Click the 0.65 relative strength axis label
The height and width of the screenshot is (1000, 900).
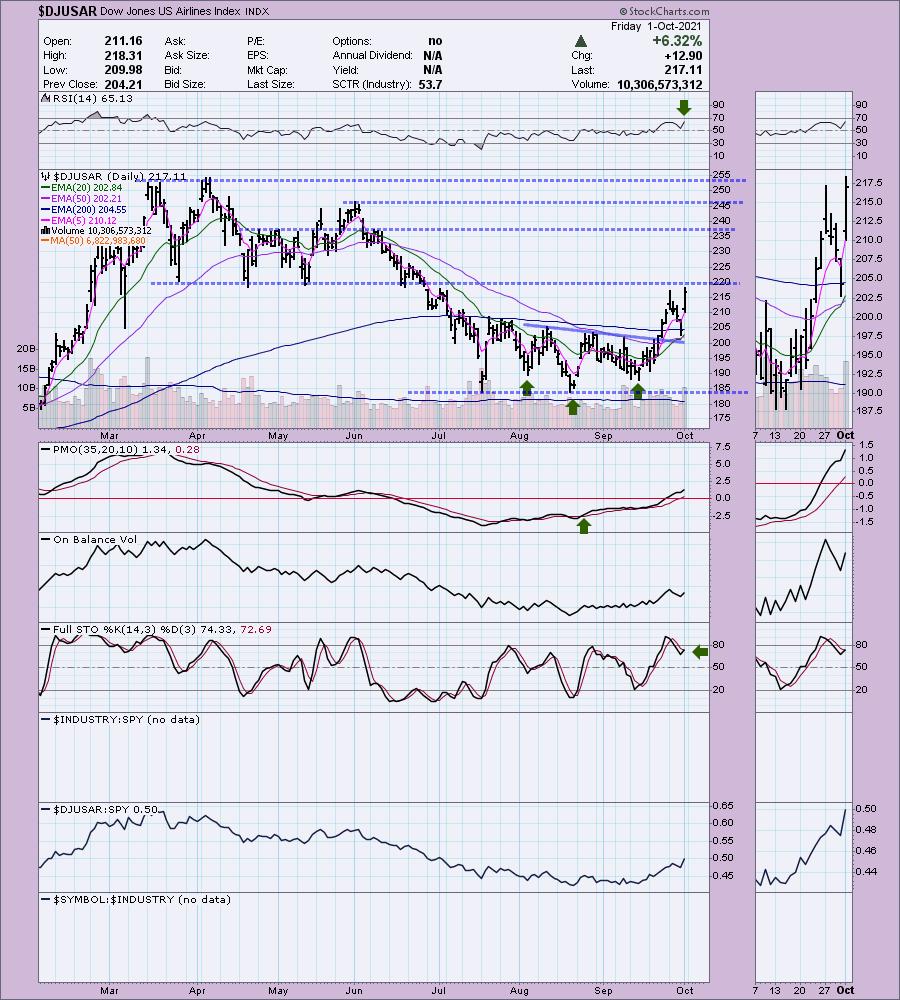click(x=723, y=806)
